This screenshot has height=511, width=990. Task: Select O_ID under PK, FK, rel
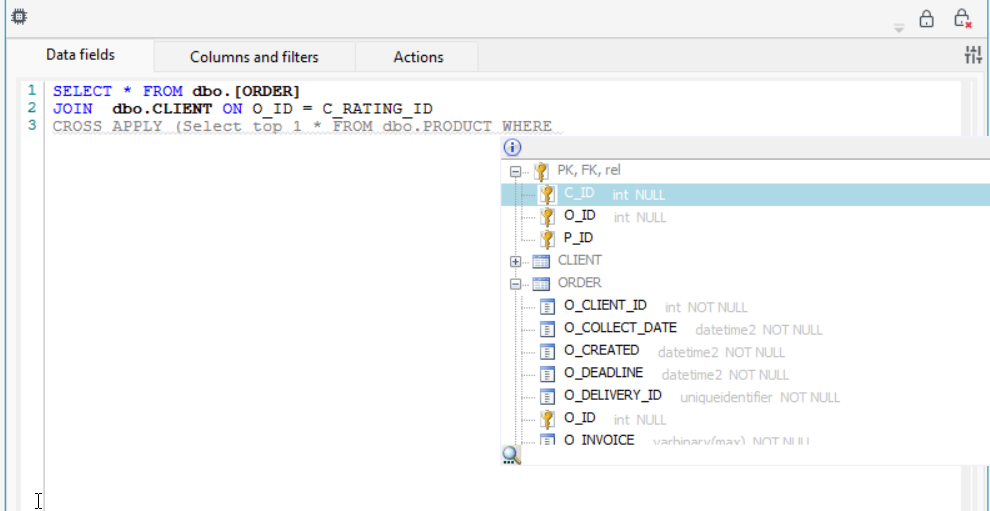(x=580, y=216)
